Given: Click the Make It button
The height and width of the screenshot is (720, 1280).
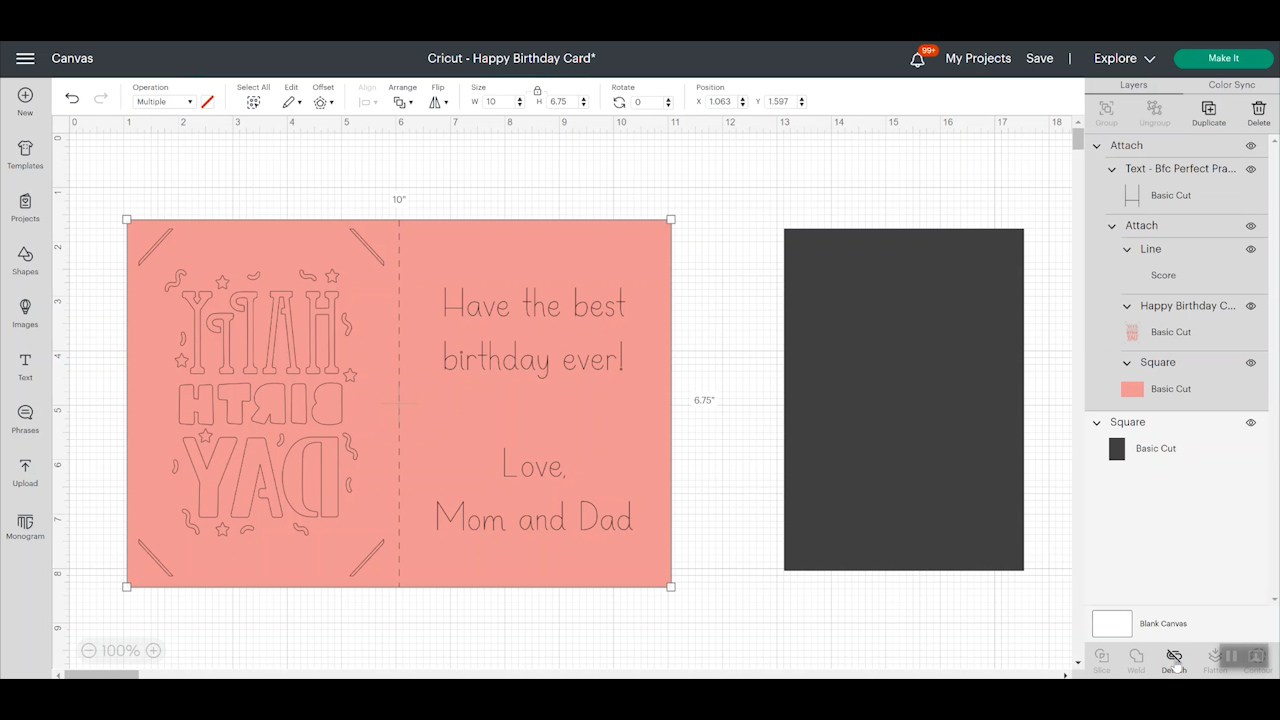Looking at the screenshot, I should coord(1223,59).
